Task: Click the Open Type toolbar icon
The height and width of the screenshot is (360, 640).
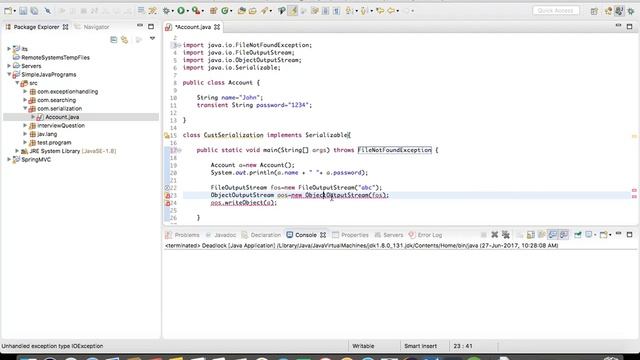Action: [x=242, y=11]
